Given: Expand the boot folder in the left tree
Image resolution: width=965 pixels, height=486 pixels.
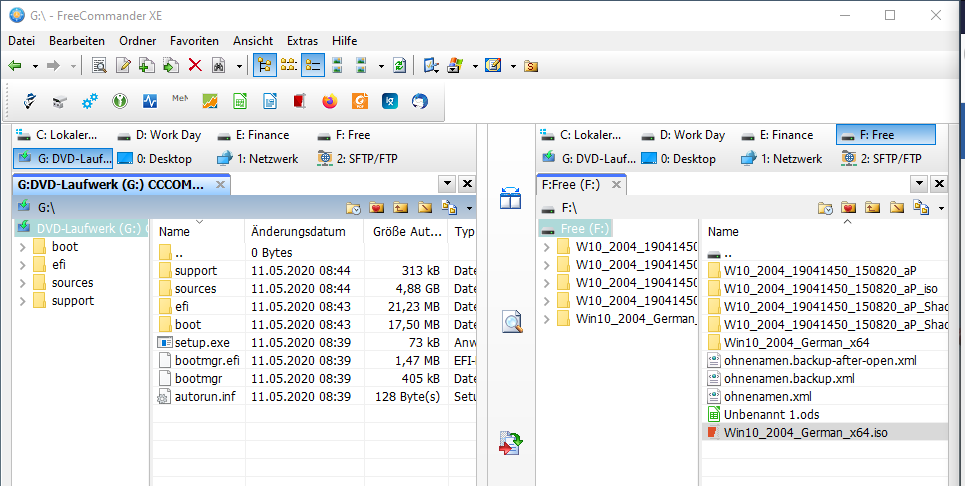Looking at the screenshot, I should (x=22, y=247).
